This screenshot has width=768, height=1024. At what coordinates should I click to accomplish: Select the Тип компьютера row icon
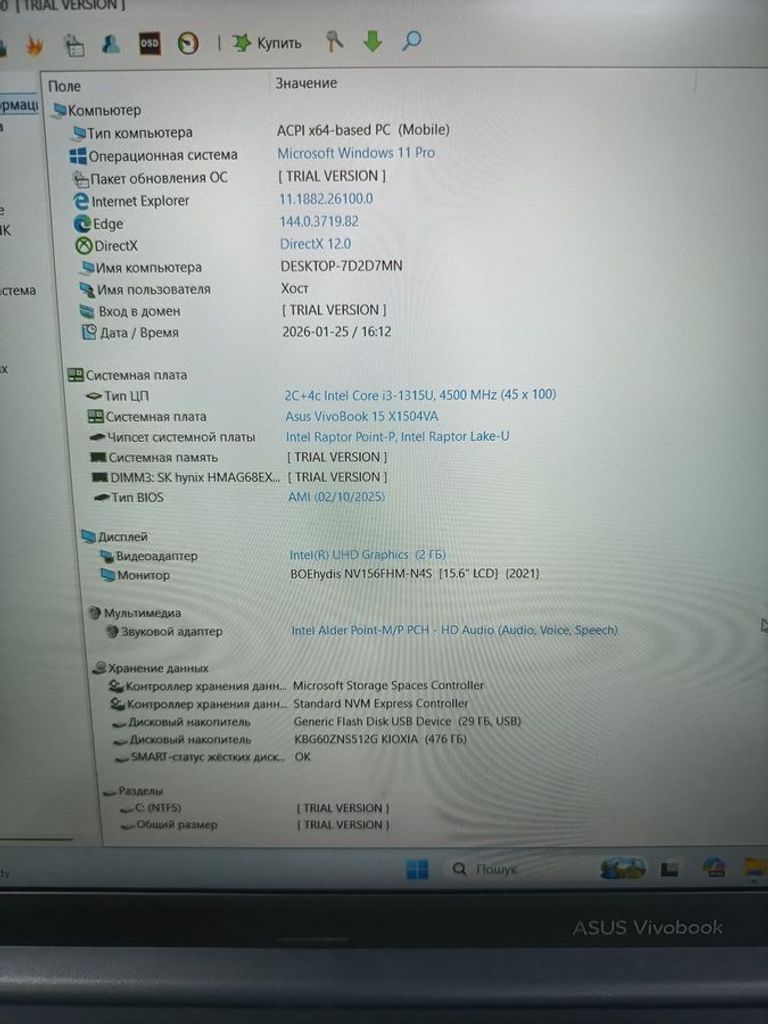79,133
